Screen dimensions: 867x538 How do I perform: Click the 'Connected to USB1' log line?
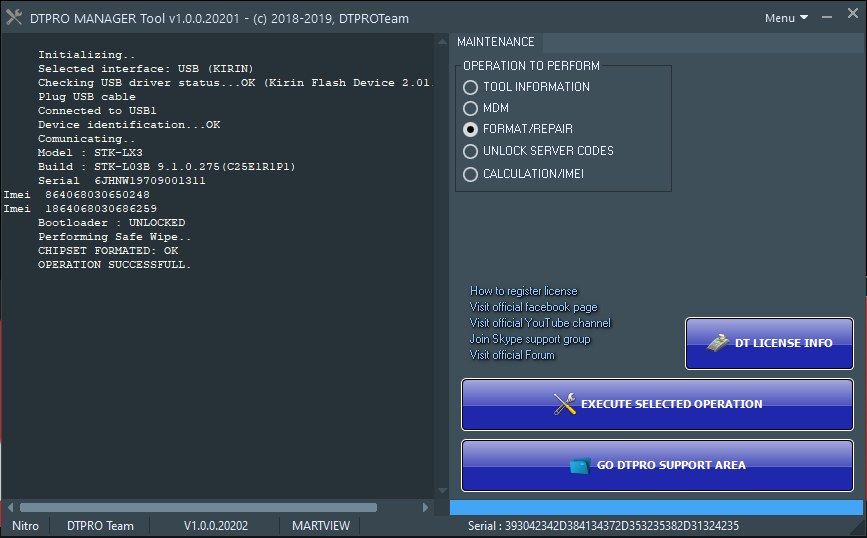pyautogui.click(x=97, y=111)
